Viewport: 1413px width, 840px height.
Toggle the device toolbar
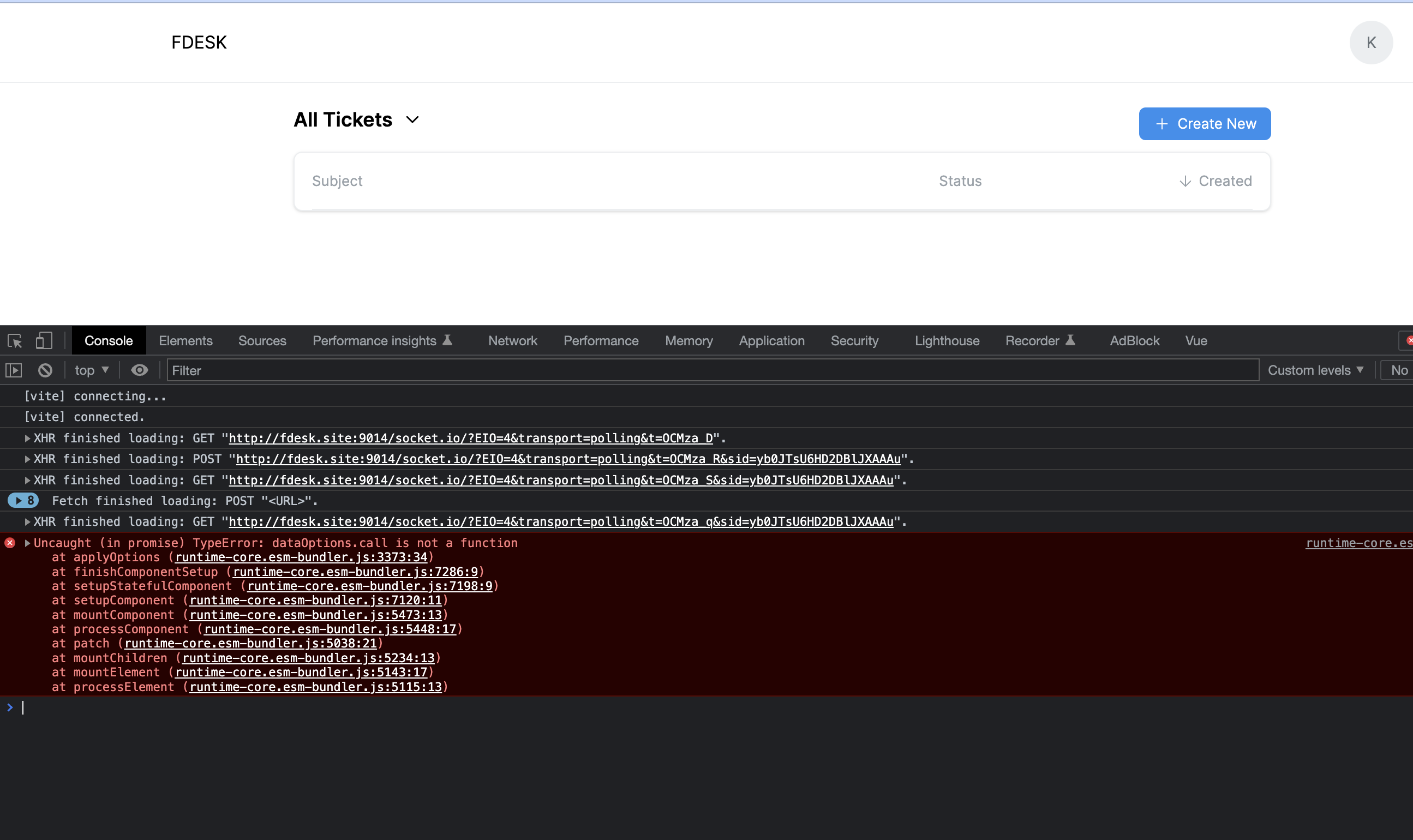point(44,340)
